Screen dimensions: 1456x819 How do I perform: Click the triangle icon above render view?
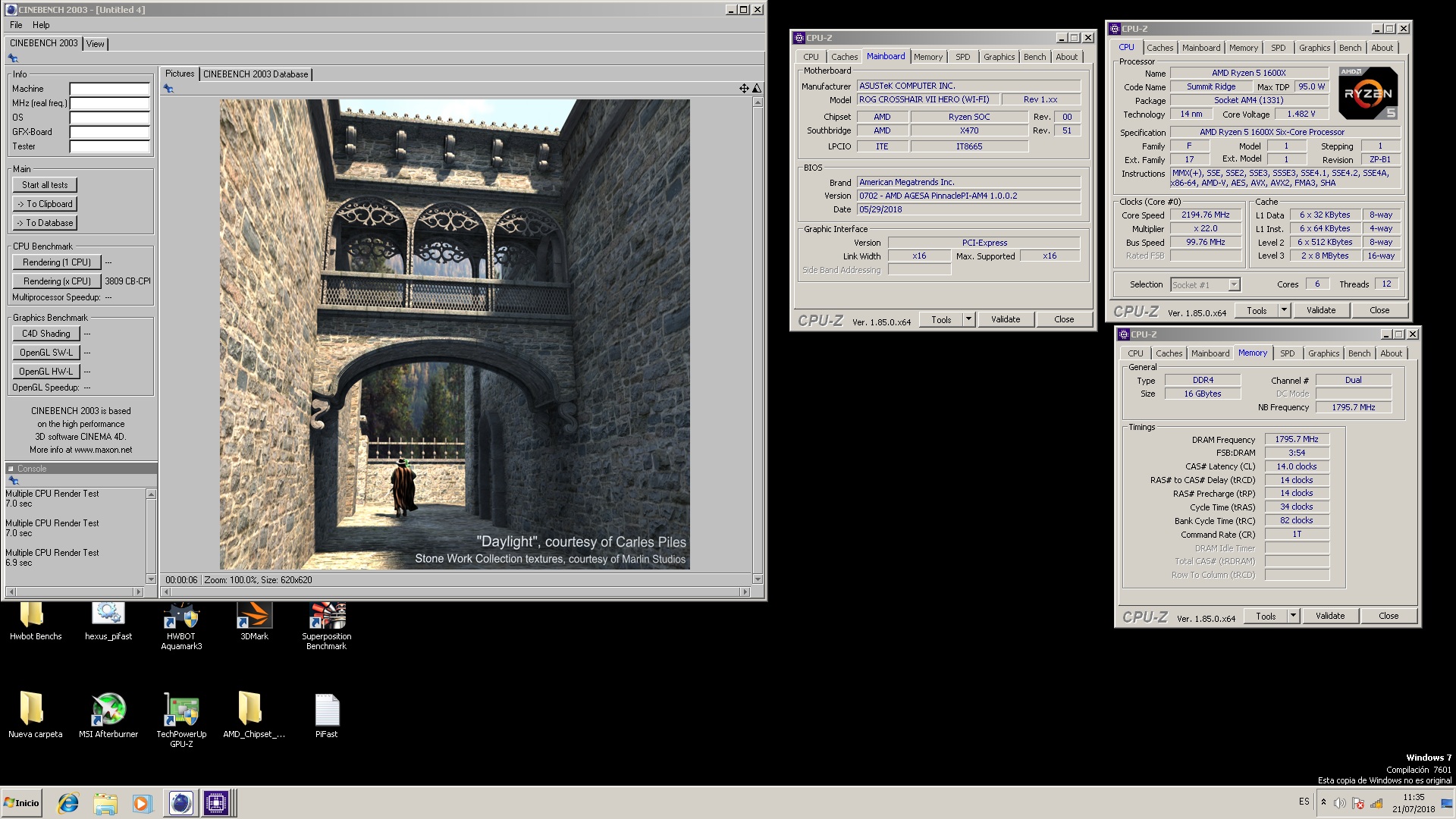point(756,89)
